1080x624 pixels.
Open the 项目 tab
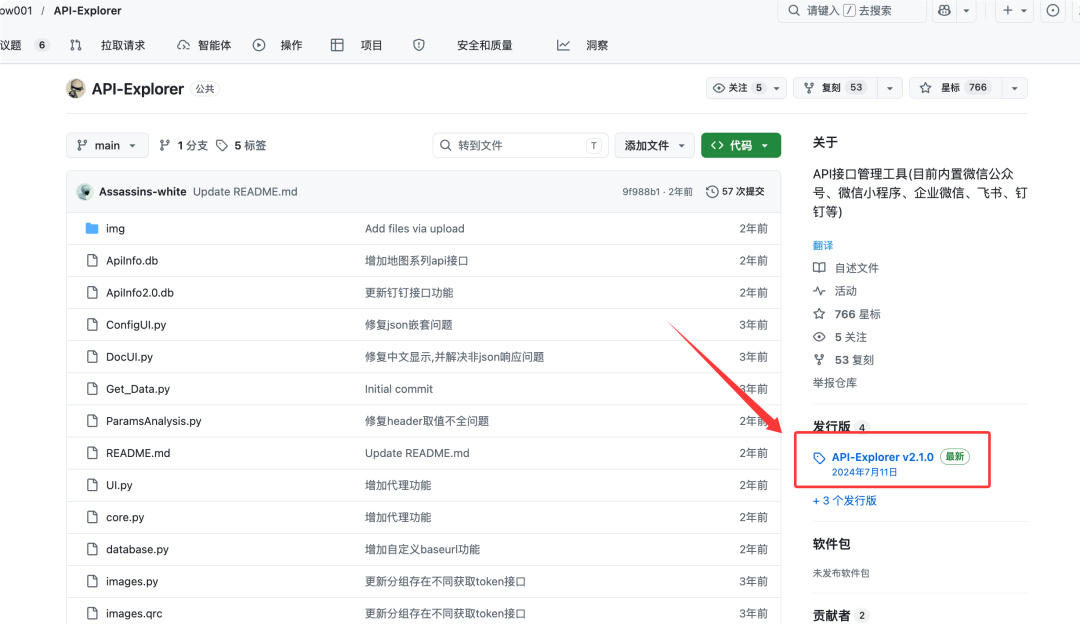click(x=357, y=45)
